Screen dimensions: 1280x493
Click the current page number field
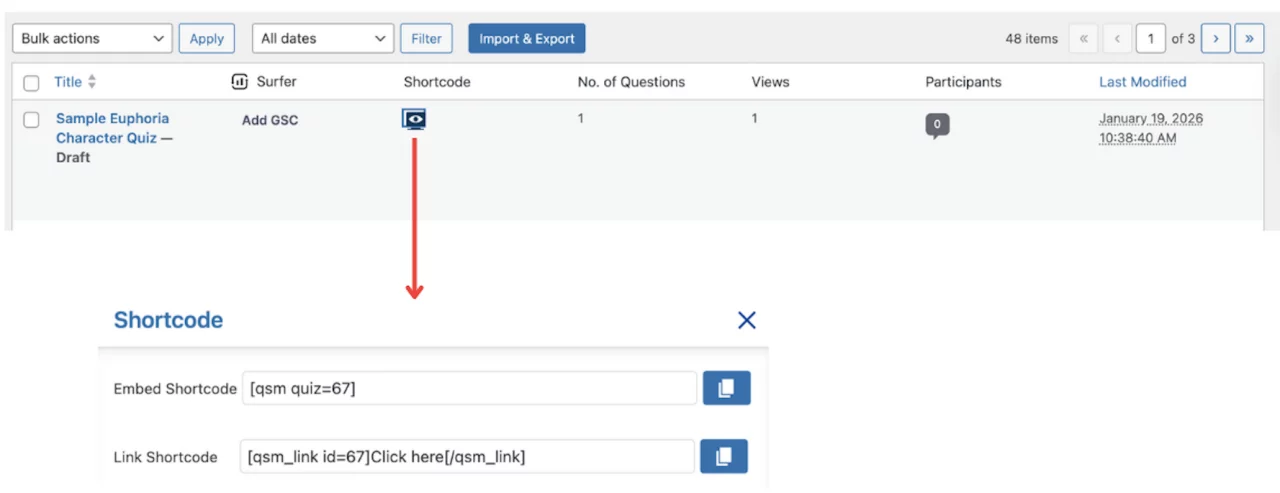coord(1150,38)
